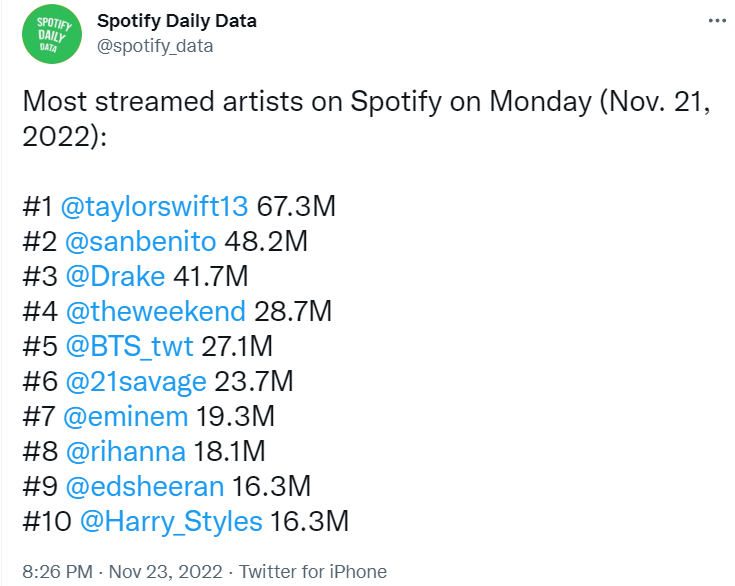Click the Twitter for iPhone source label
The width and height of the screenshot is (735, 586).
coord(311,572)
